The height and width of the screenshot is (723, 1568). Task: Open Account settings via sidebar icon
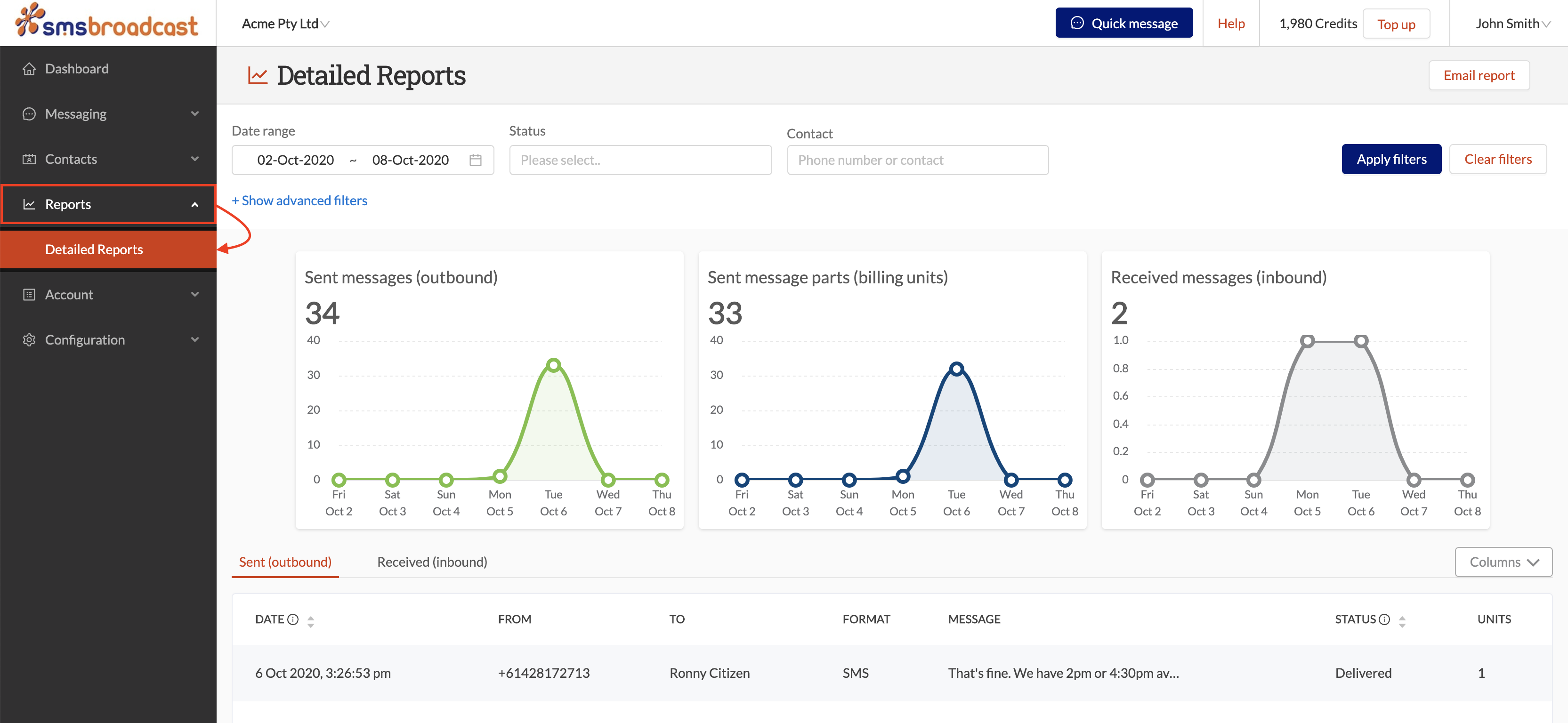[29, 294]
